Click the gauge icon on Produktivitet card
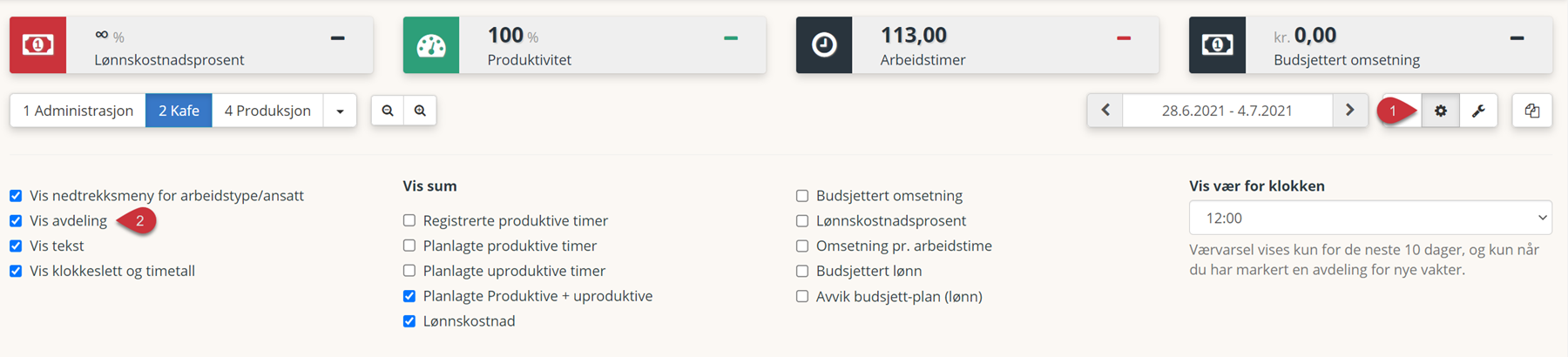Screen dimensions: 1568x357 tap(431, 44)
